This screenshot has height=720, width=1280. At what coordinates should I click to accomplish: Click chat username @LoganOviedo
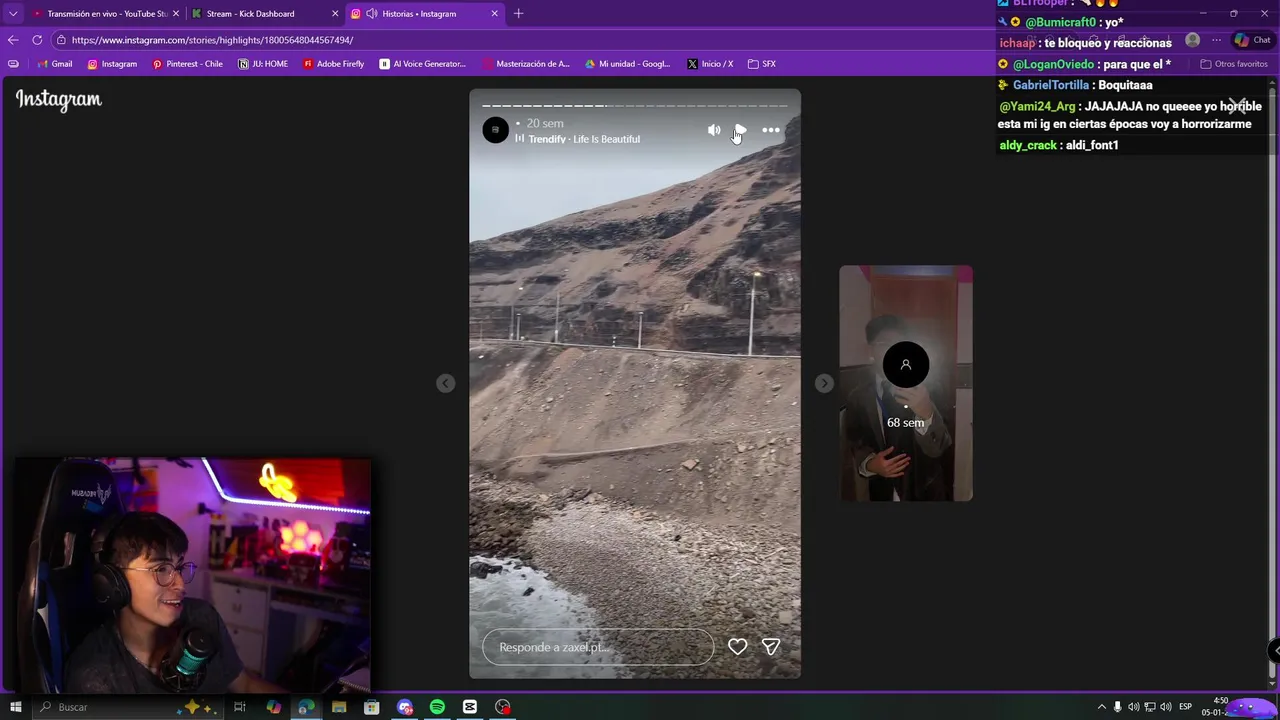point(1053,64)
